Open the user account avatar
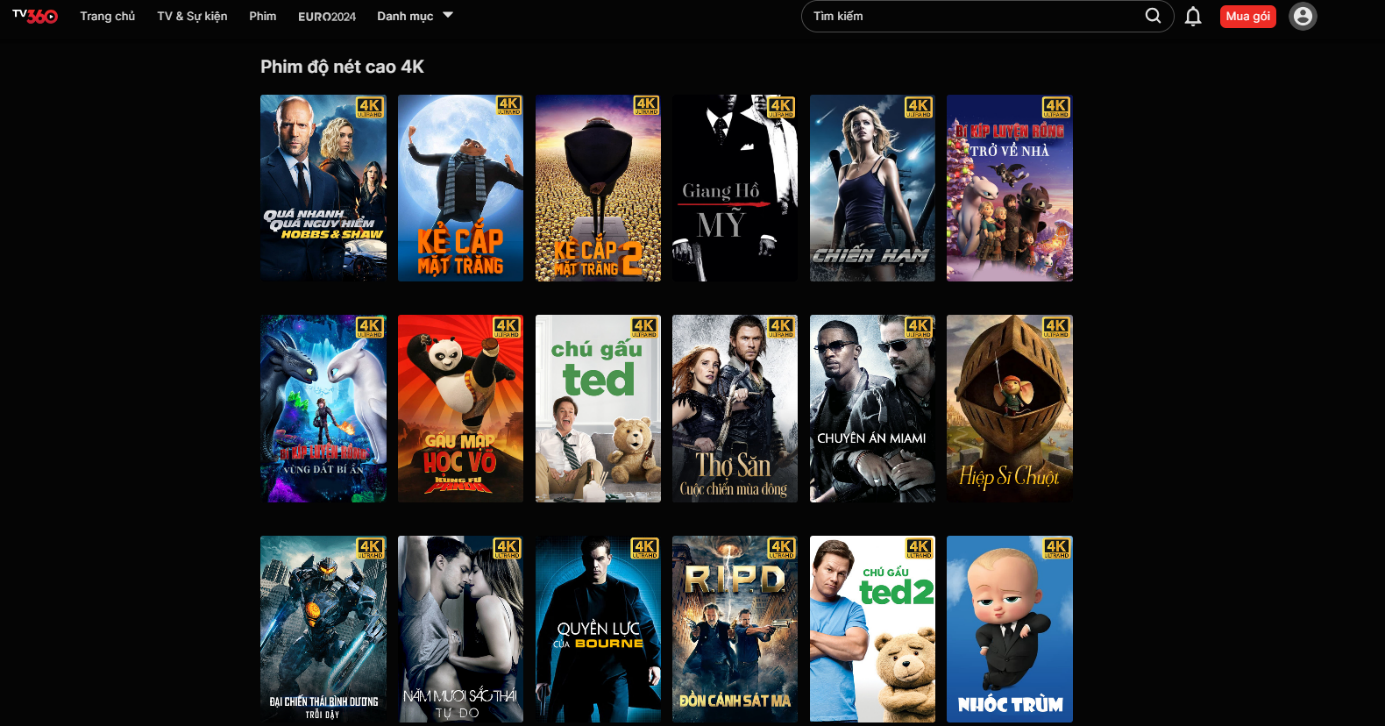Screen dimensions: 1385x726 coord(1303,16)
